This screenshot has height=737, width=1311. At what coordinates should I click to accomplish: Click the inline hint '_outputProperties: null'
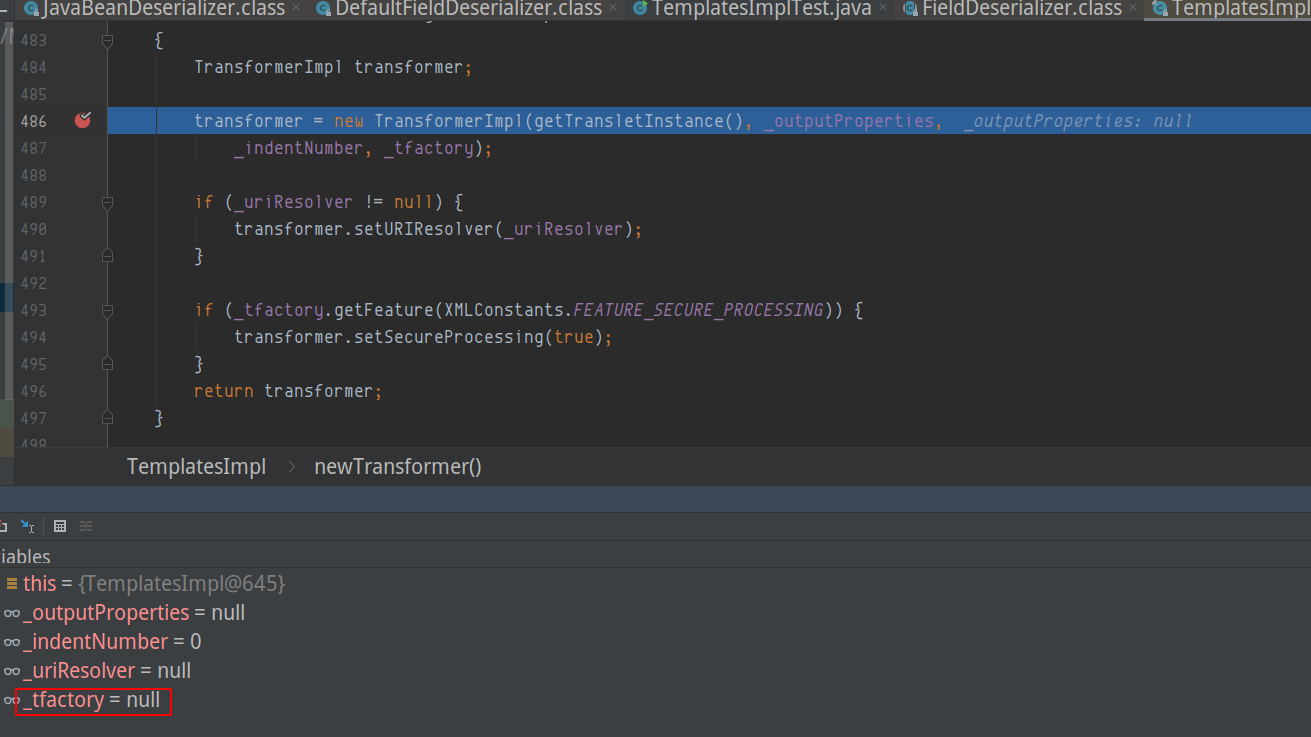pos(1078,121)
